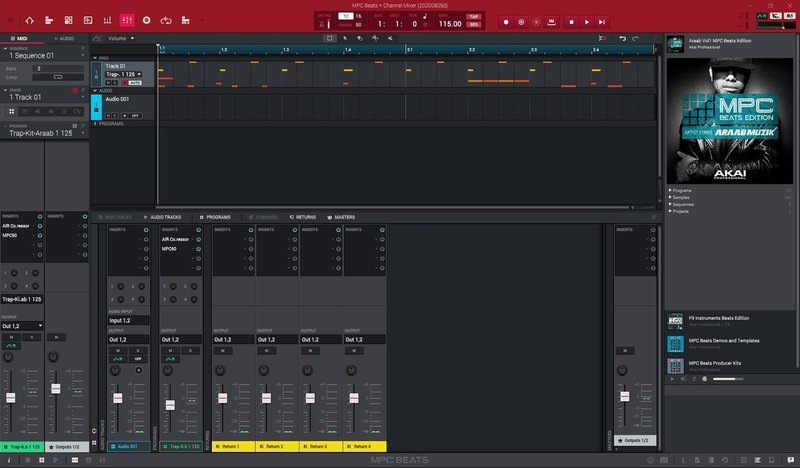Click the TAP tempo button
This screenshot has height=468, width=800.
[x=473, y=16]
